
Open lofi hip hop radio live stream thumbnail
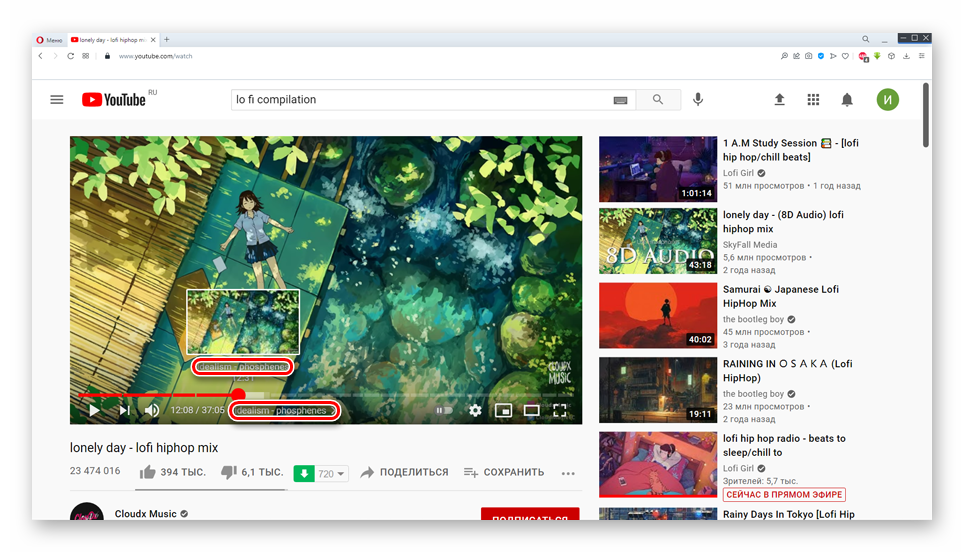click(658, 464)
